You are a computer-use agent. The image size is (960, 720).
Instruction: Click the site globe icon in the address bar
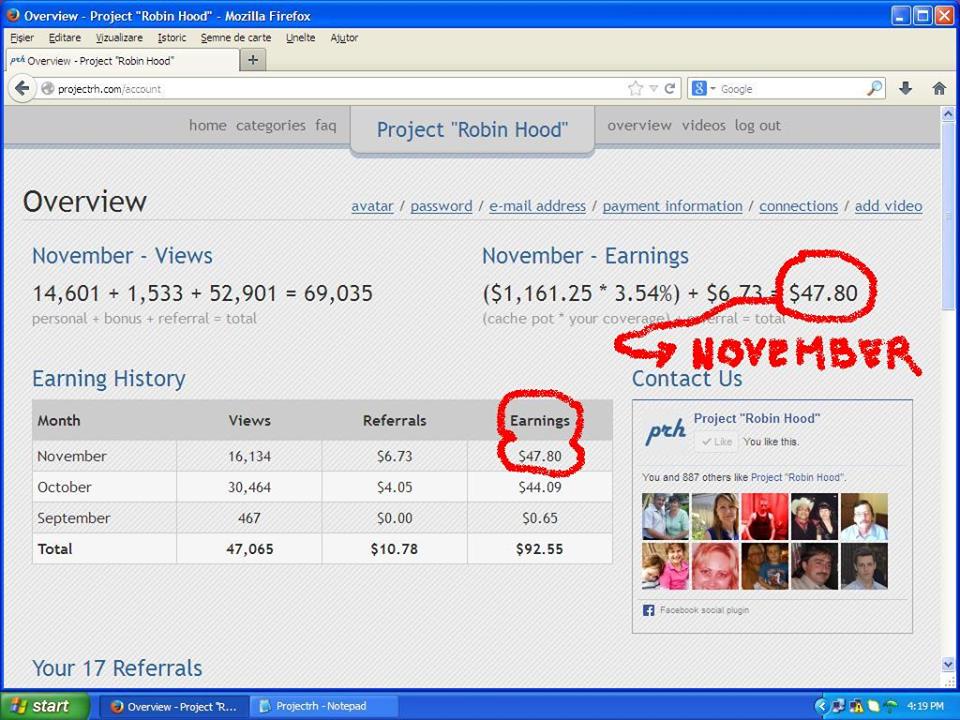click(47, 89)
